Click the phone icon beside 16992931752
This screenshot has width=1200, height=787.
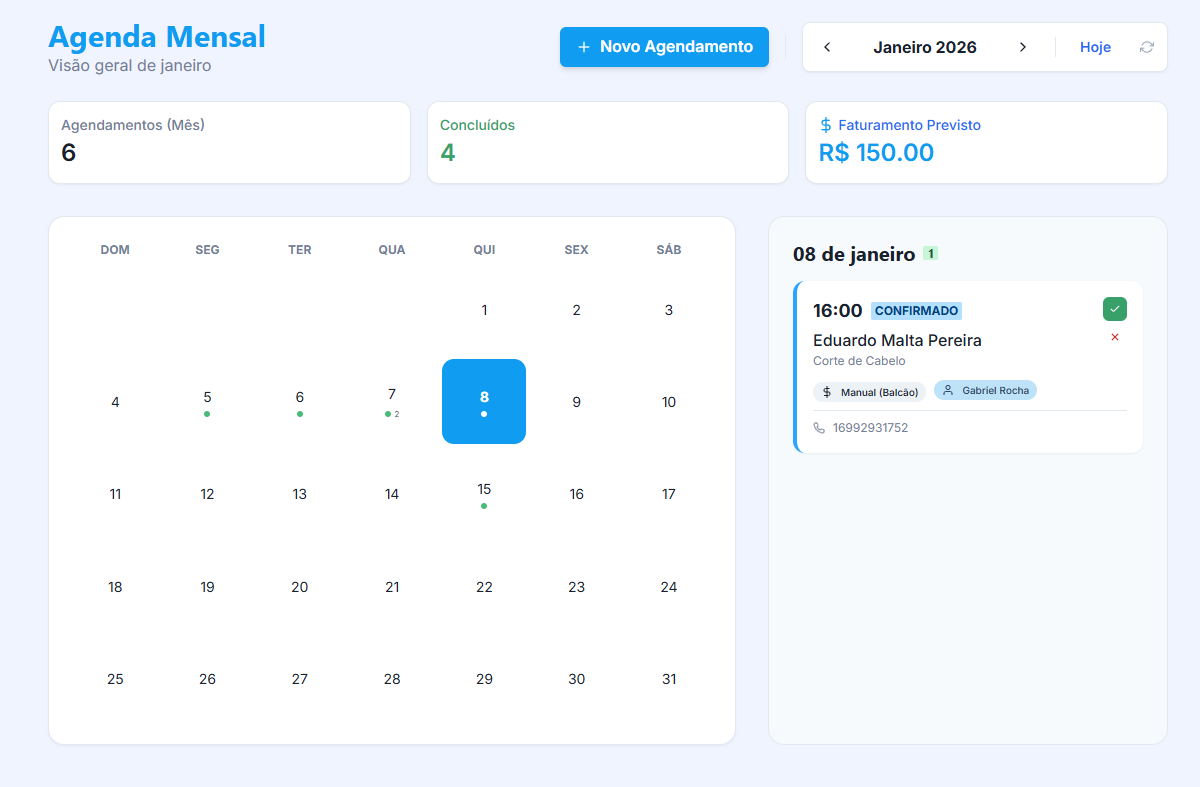820,427
